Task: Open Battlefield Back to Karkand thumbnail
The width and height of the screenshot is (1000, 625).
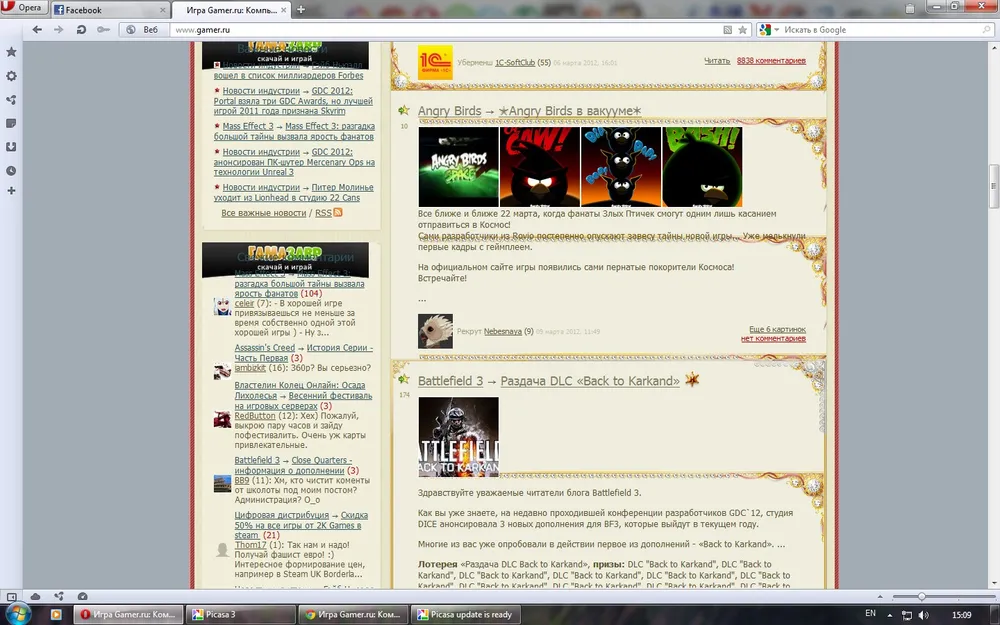Action: 458,436
